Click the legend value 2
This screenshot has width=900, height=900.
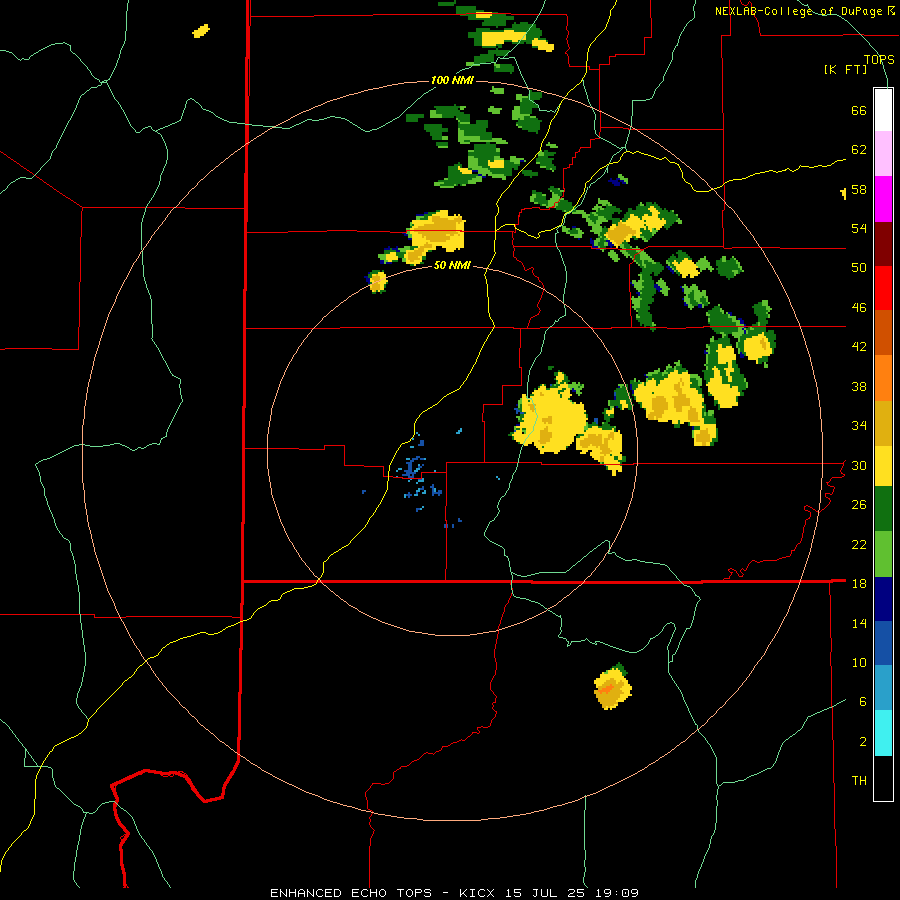(863, 742)
